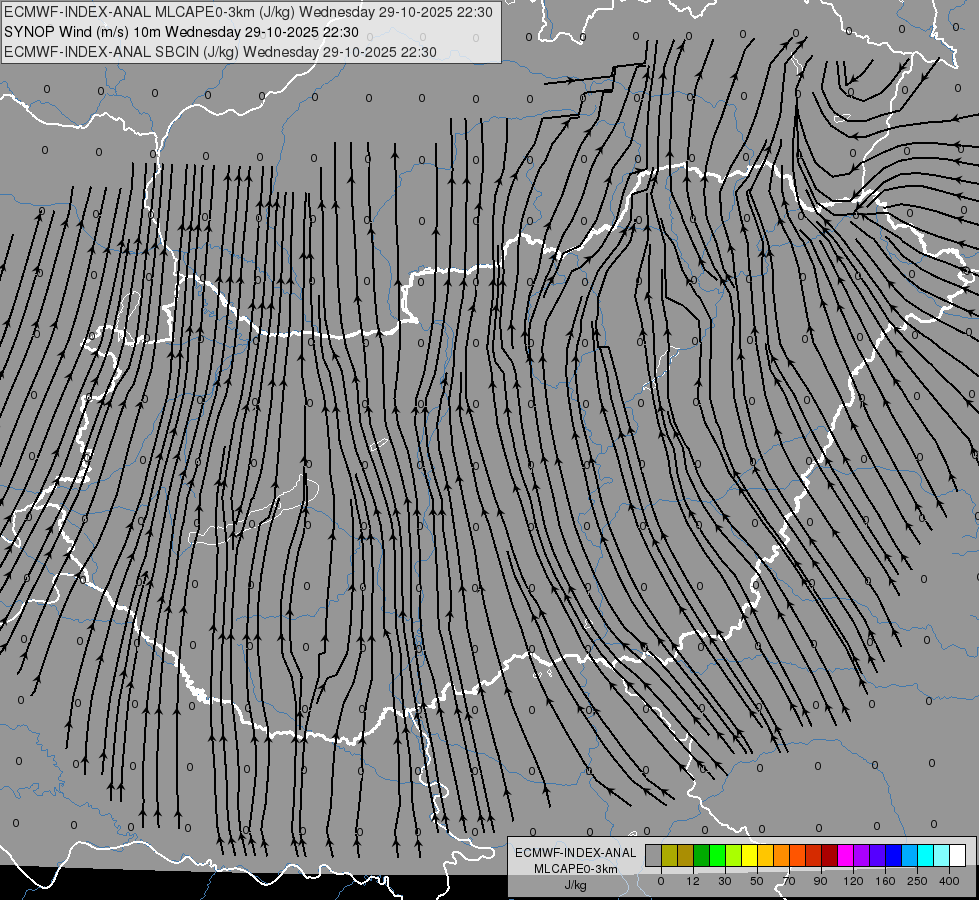Click the MLCAPE0-3km legend label
The width and height of the screenshot is (979, 900).
point(575,869)
